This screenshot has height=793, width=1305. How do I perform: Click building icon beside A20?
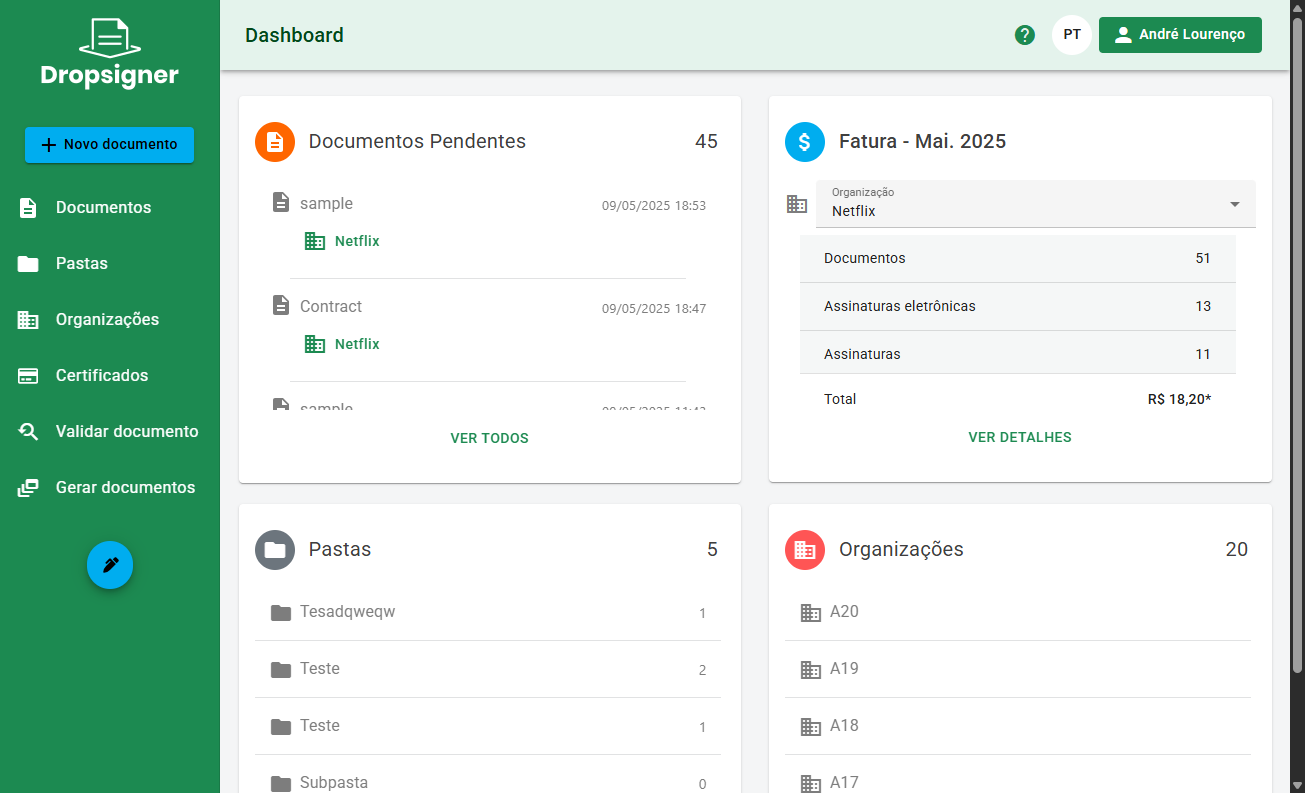811,612
